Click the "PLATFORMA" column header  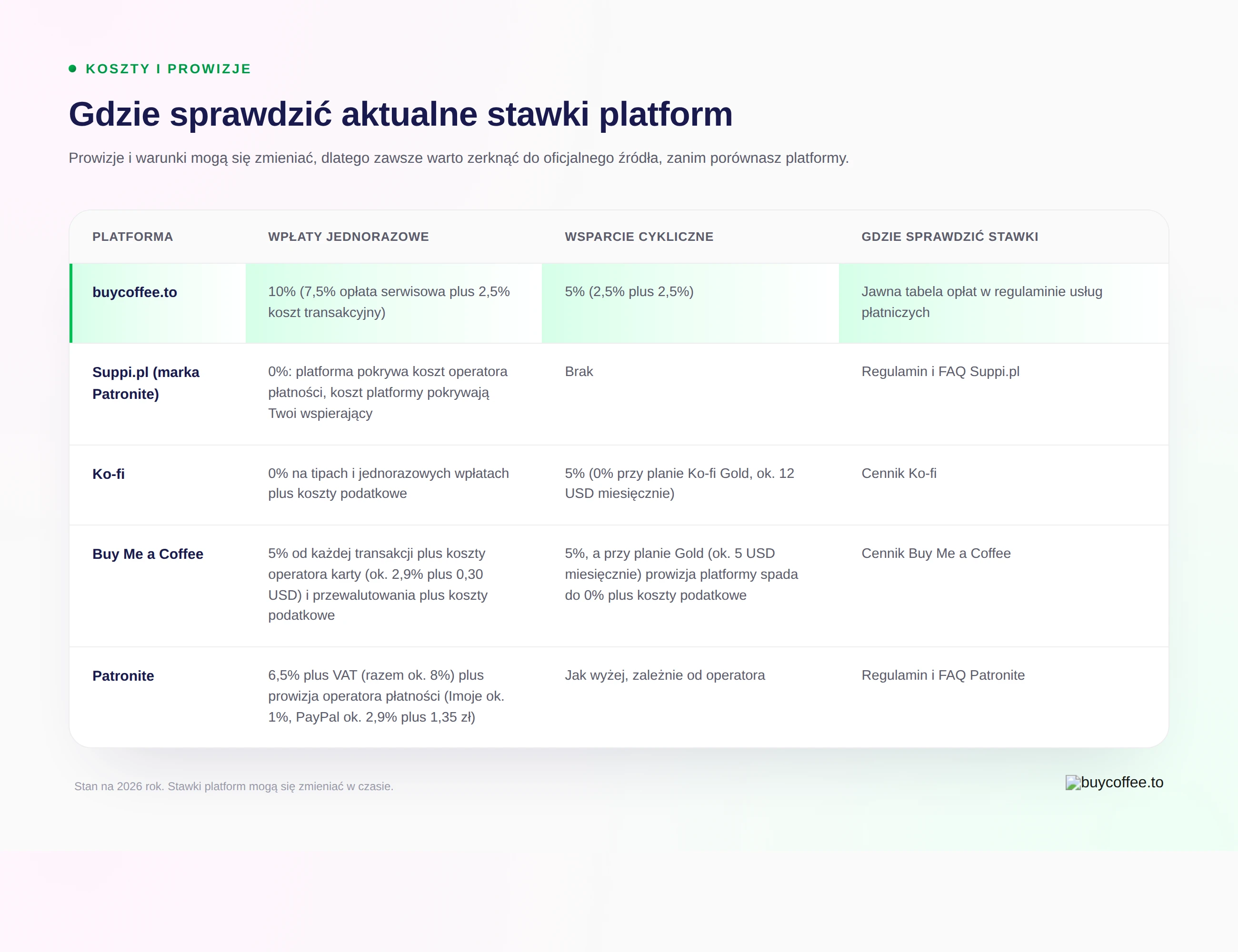point(133,237)
